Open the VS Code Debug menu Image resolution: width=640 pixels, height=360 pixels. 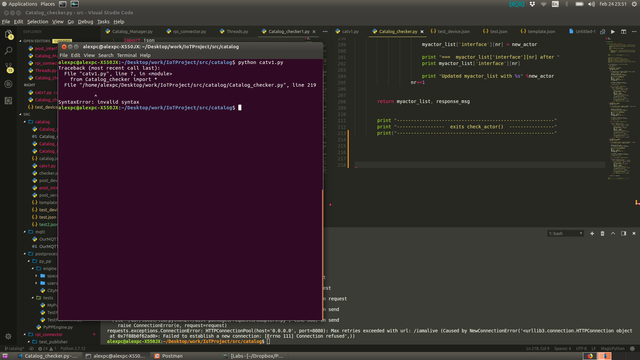(85, 22)
